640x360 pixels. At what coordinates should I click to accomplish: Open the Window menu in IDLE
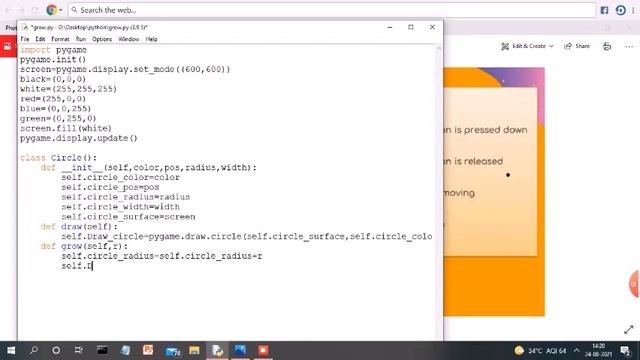(129, 39)
